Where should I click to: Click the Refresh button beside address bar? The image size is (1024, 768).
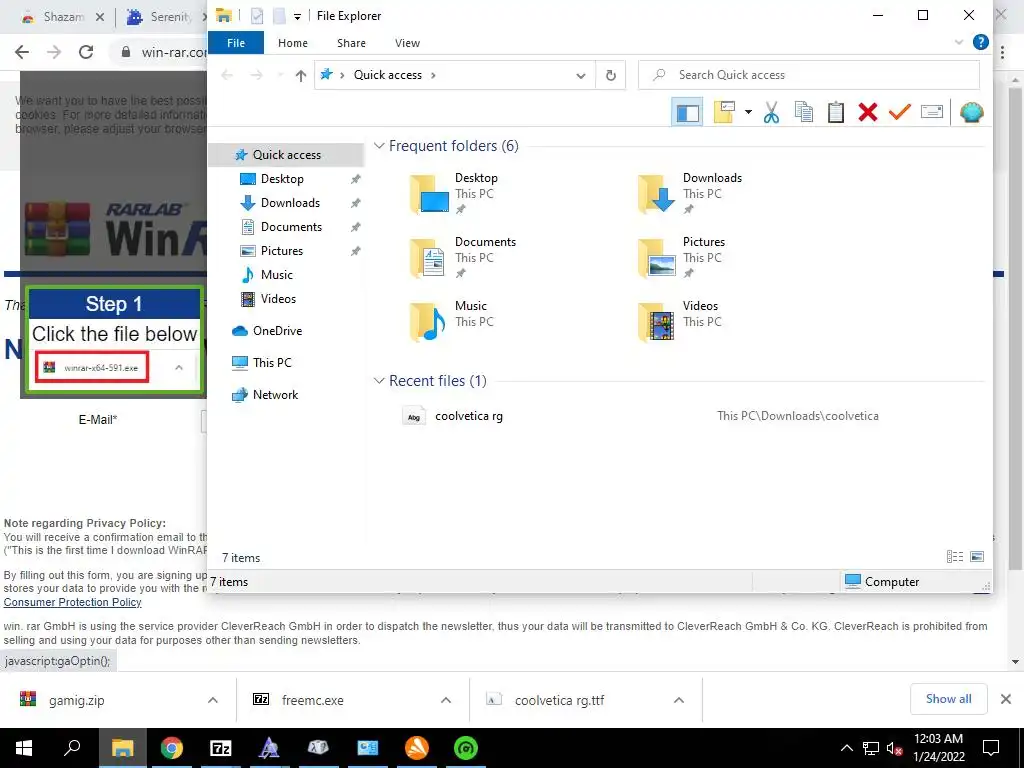(x=611, y=75)
